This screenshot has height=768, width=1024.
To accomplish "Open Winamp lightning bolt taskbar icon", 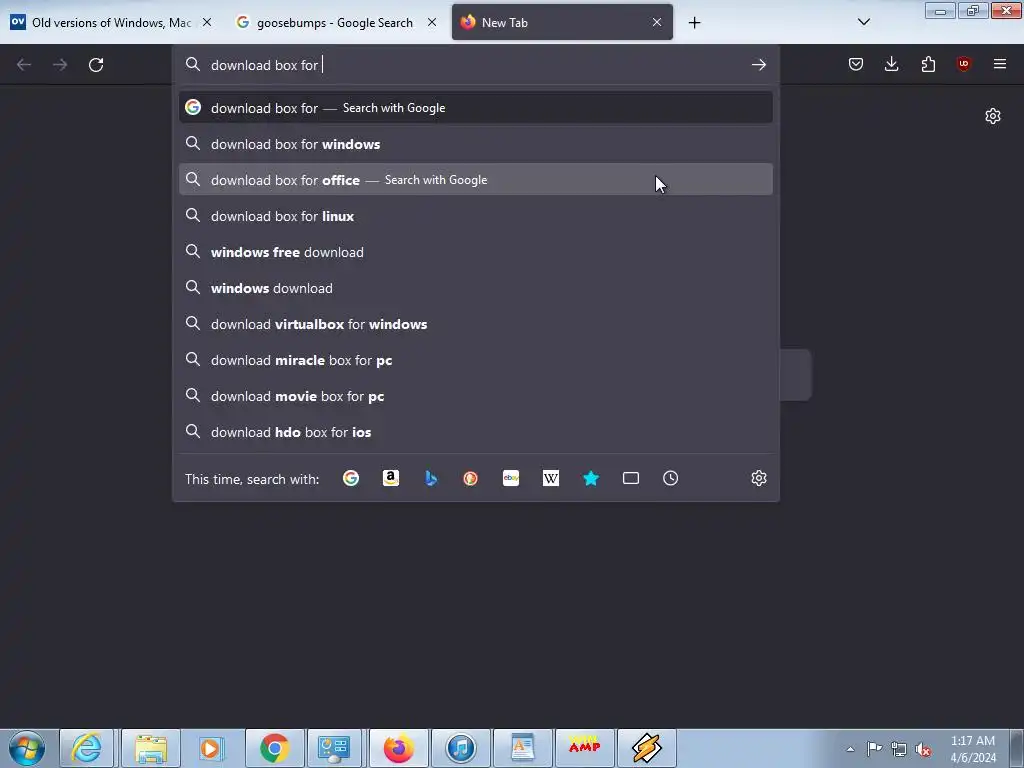I will [647, 748].
